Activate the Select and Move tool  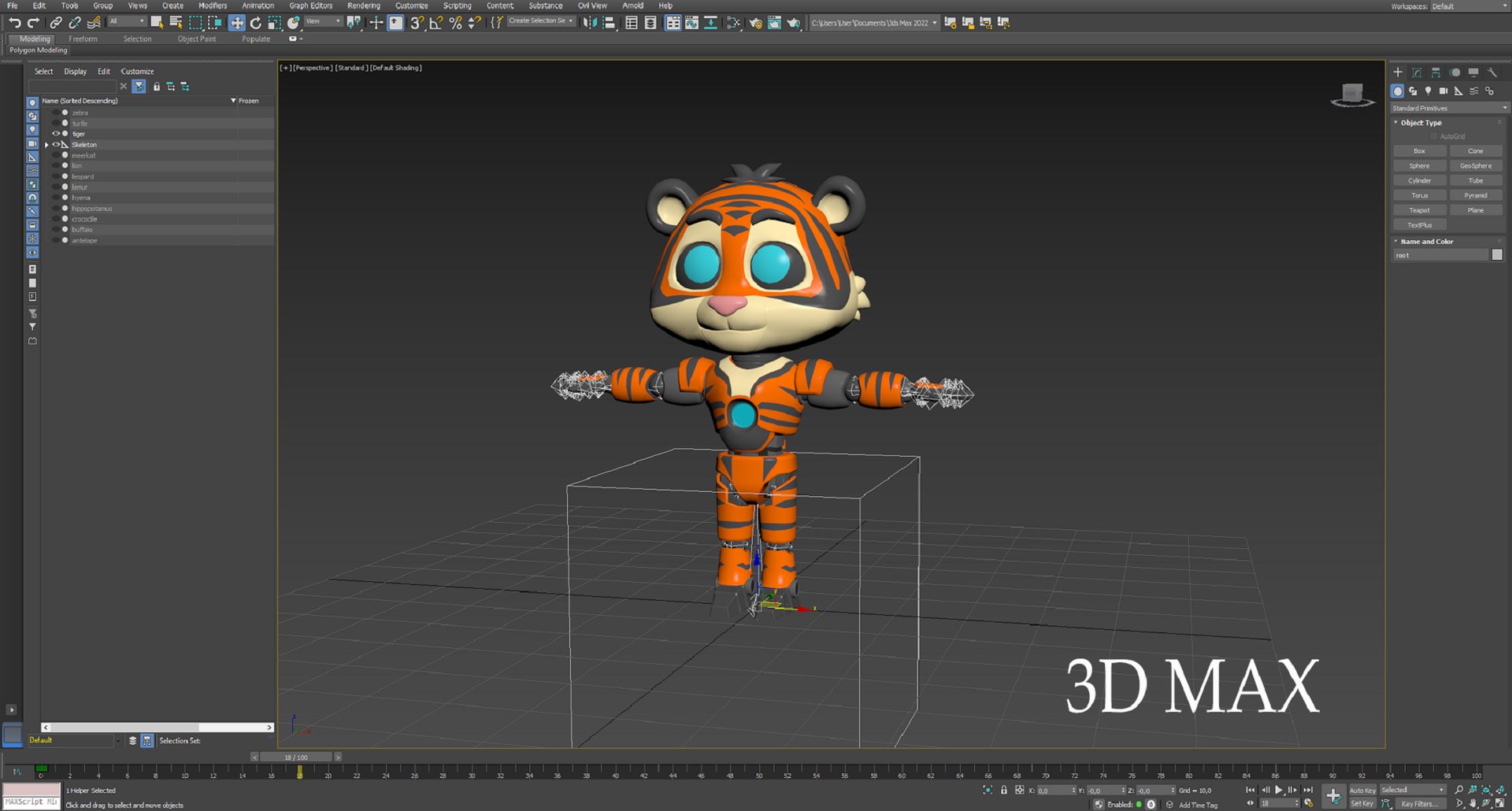236,23
